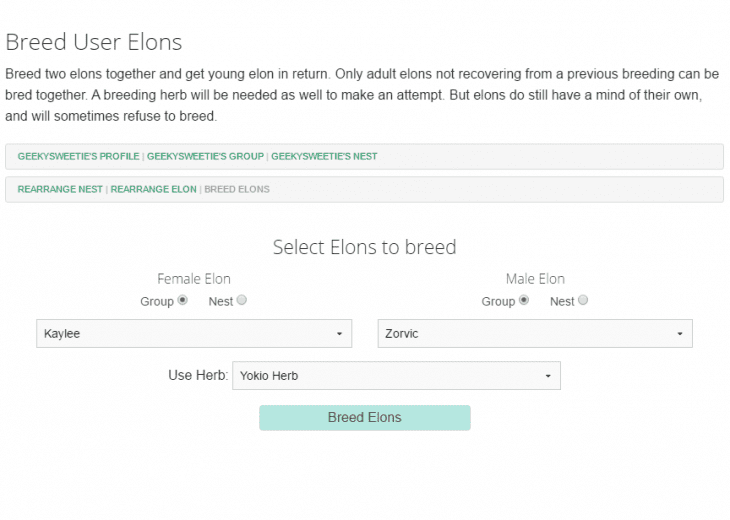Open the Rearrange Elon page

(x=153, y=189)
